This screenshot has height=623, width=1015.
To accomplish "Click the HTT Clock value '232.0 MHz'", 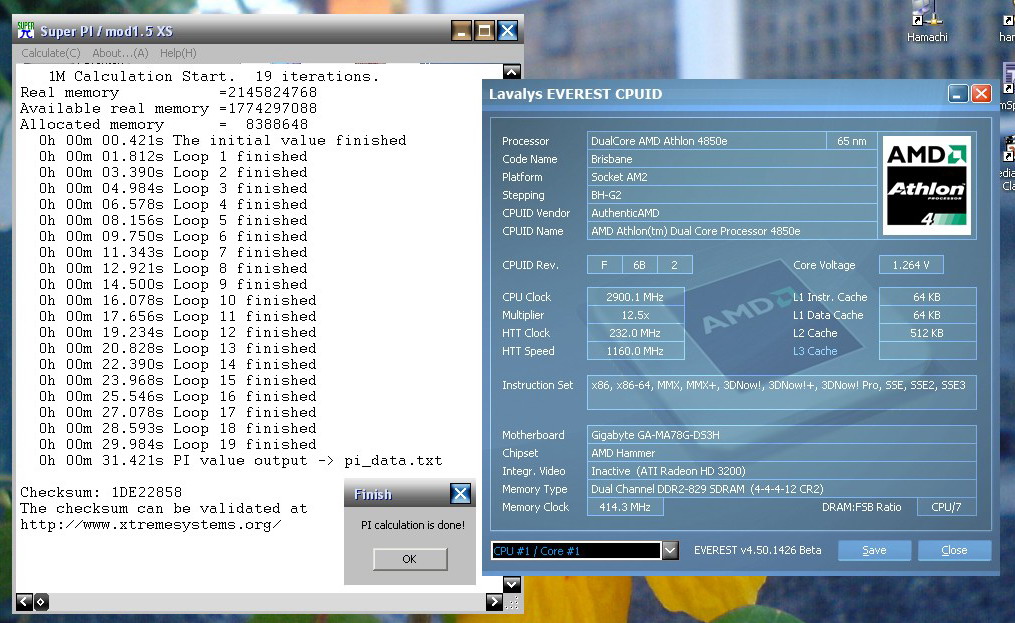I will pyautogui.click(x=635, y=333).
